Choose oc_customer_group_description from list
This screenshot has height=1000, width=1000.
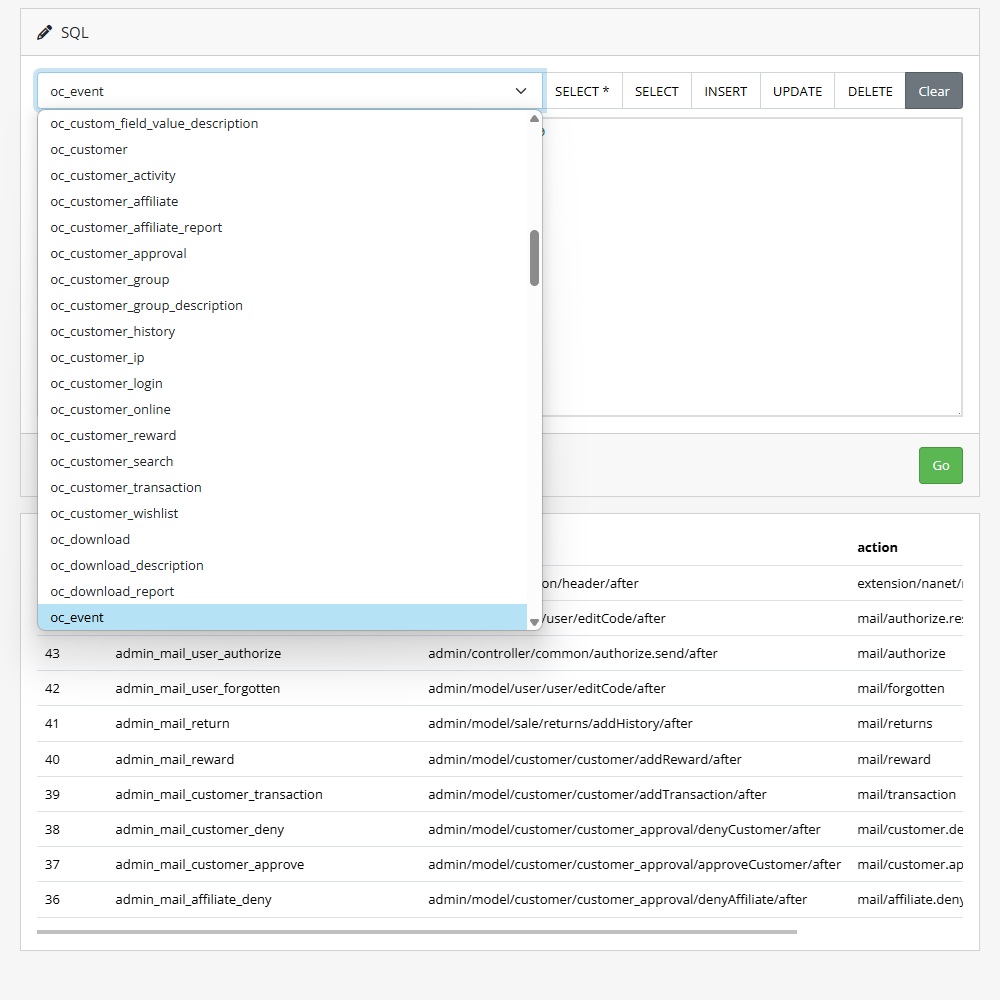pyautogui.click(x=146, y=306)
